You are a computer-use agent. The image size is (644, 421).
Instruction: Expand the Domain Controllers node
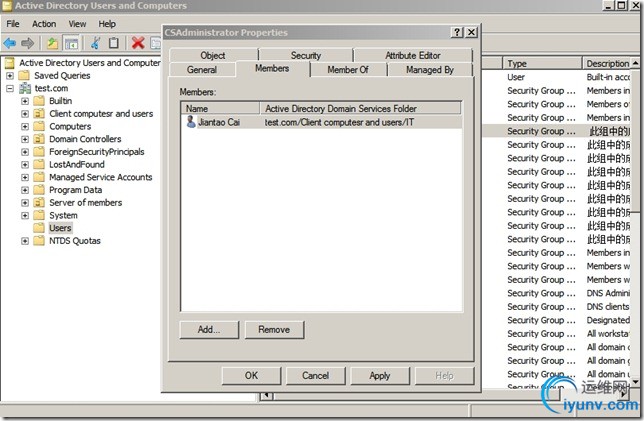(x=25, y=139)
